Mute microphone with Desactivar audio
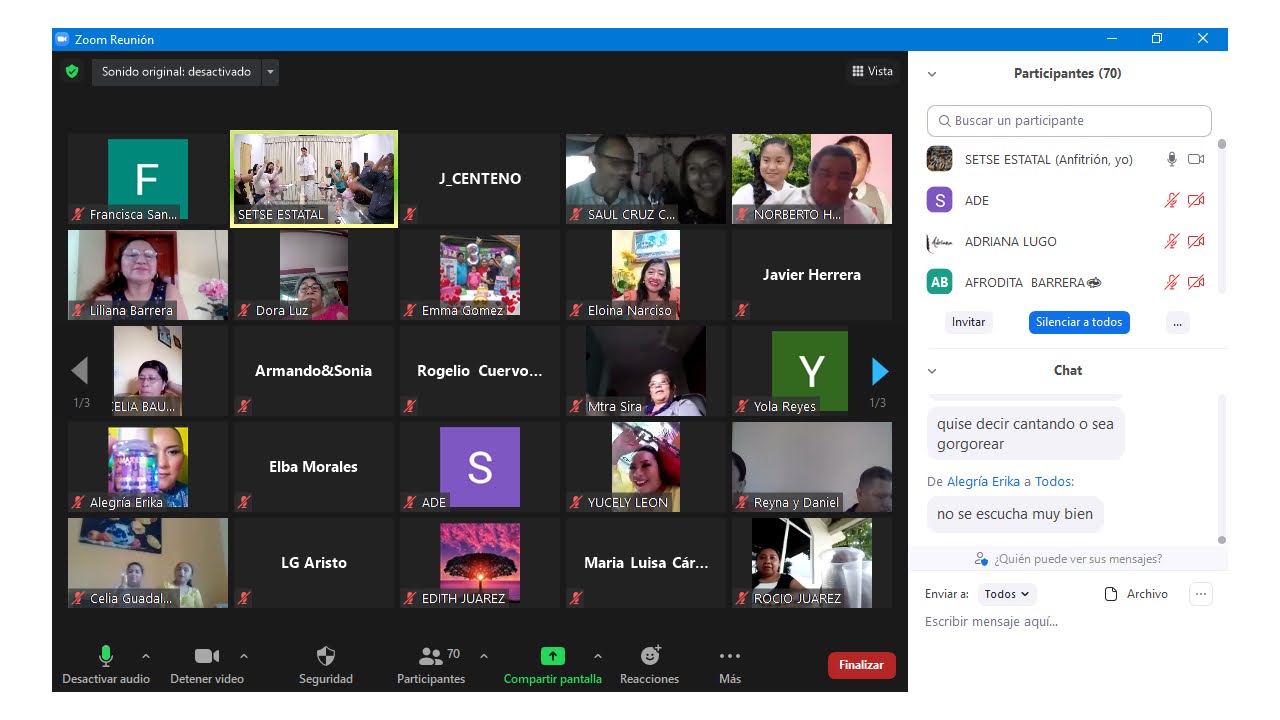Viewport: 1280px width, 720px height. point(105,656)
